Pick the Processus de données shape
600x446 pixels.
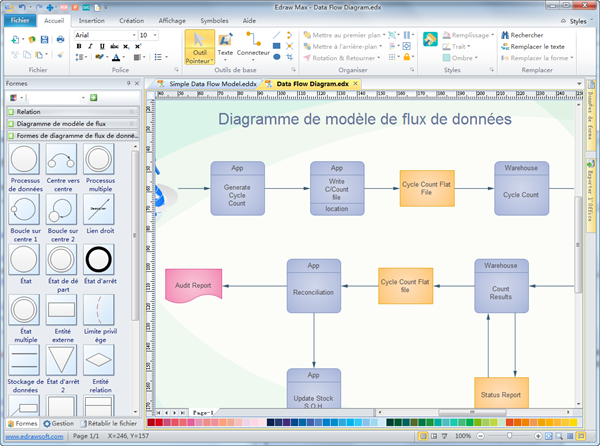point(24,159)
